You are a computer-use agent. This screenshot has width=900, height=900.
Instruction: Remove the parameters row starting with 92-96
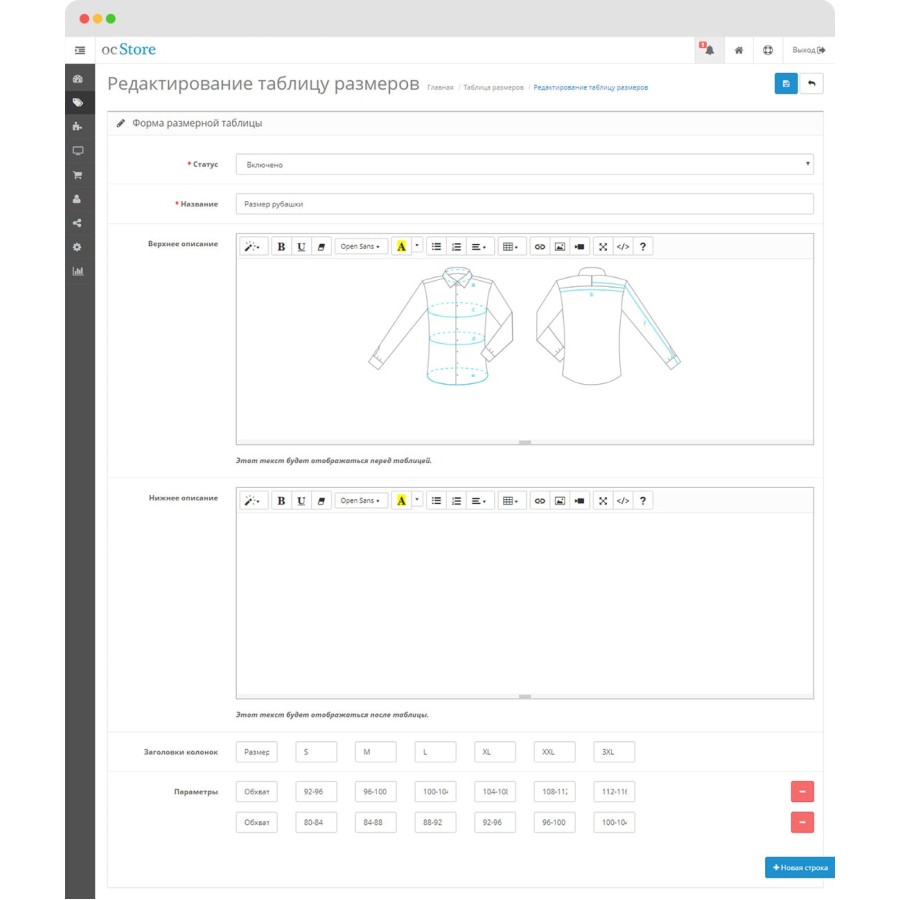[802, 792]
